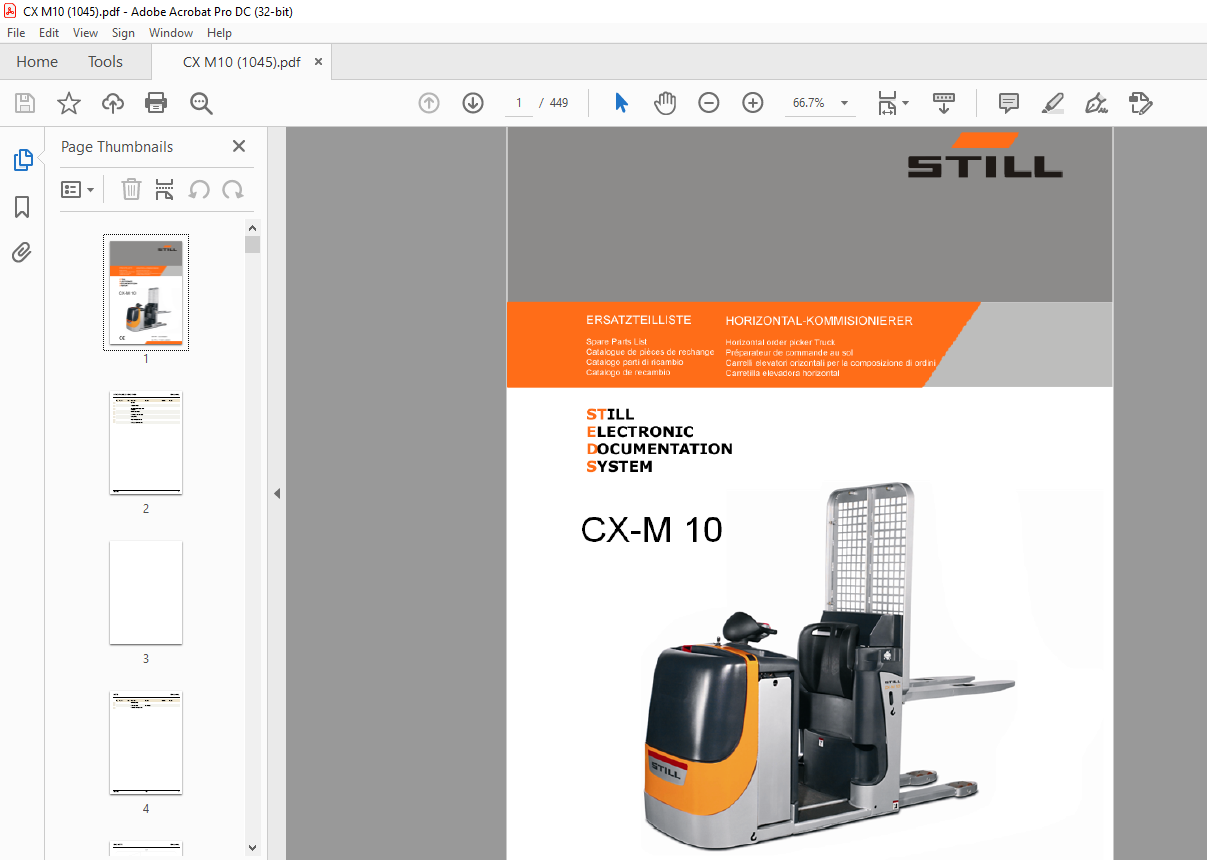Open the Help menu
1207x860 pixels.
(220, 33)
